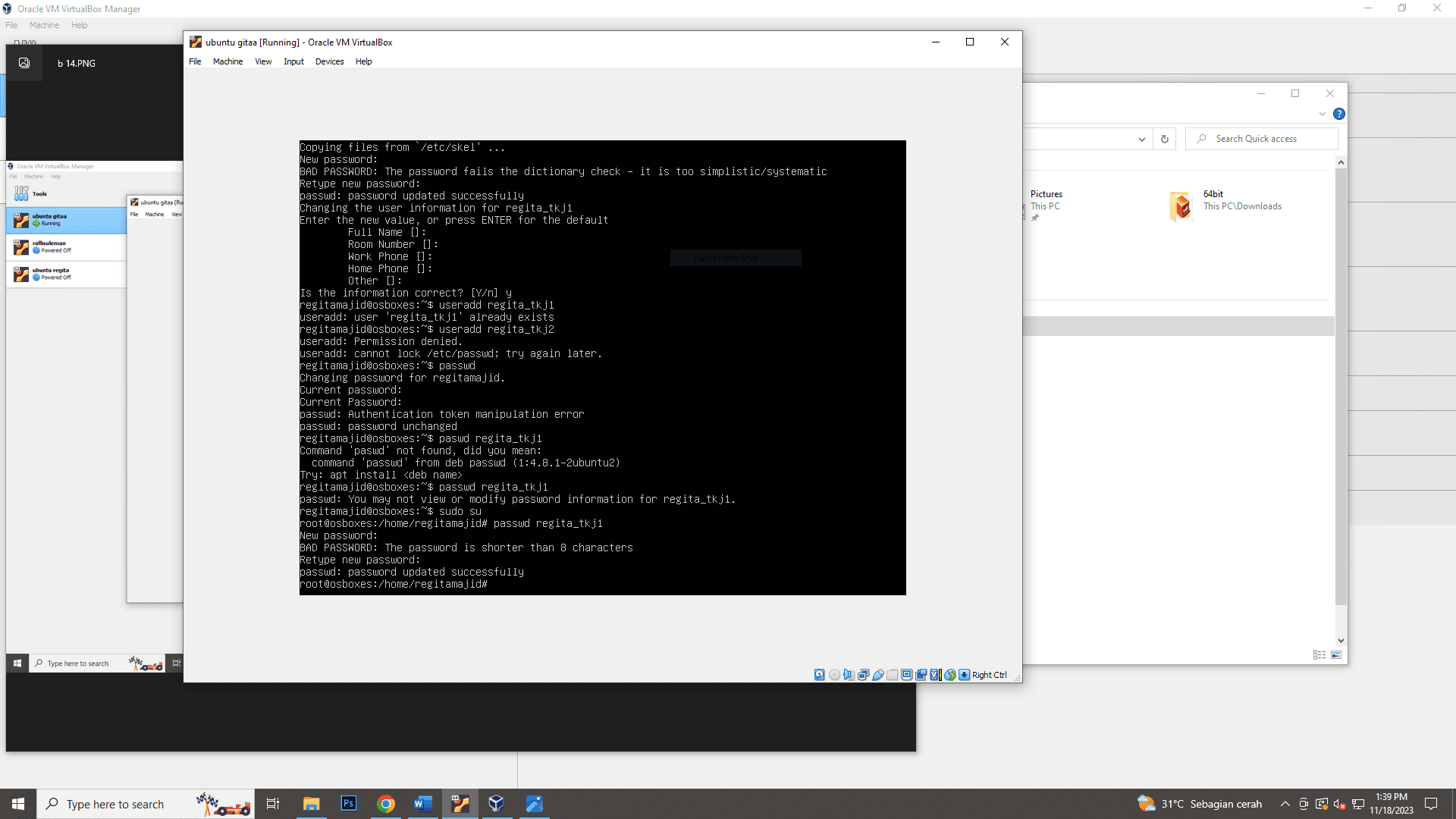The image size is (1456, 819).
Task: Open Machine menu of VirtualBox Manager
Action: click(x=44, y=25)
